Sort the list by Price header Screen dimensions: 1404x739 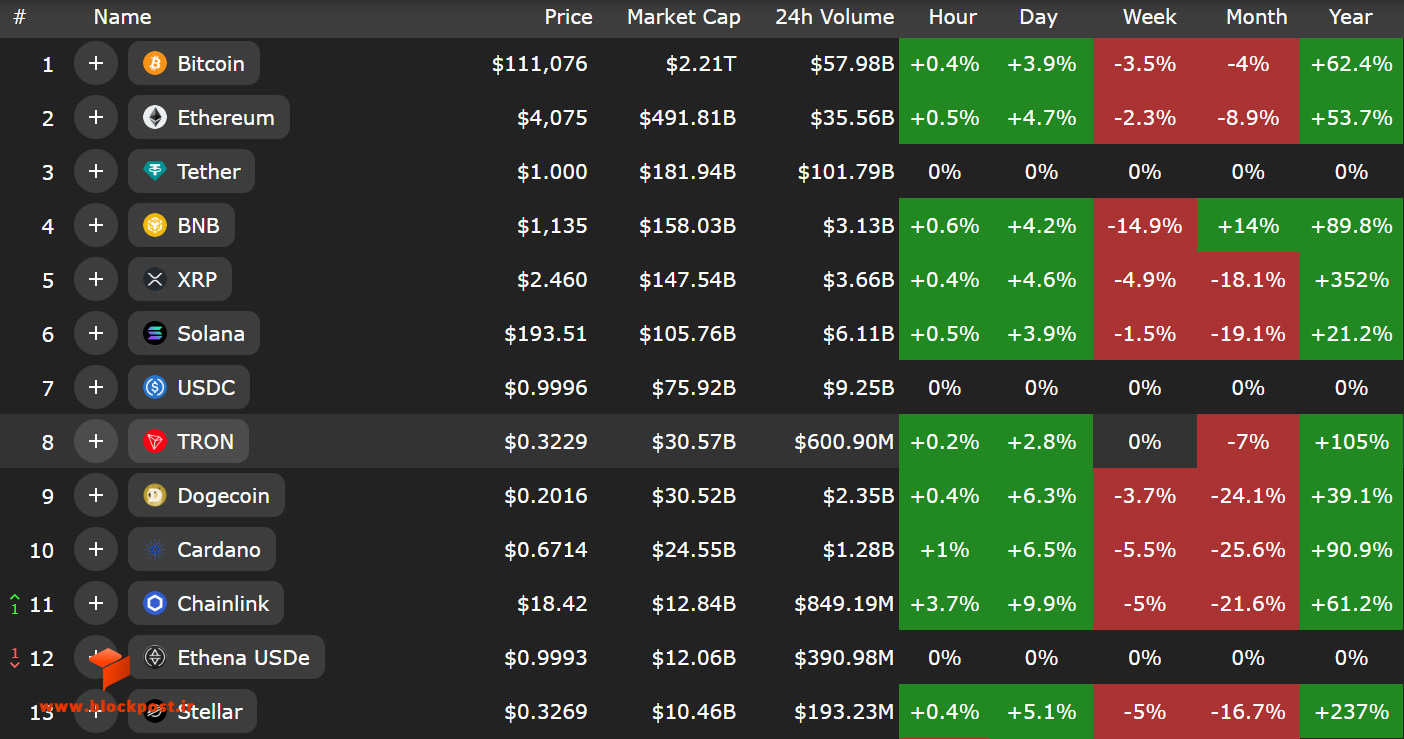568,17
